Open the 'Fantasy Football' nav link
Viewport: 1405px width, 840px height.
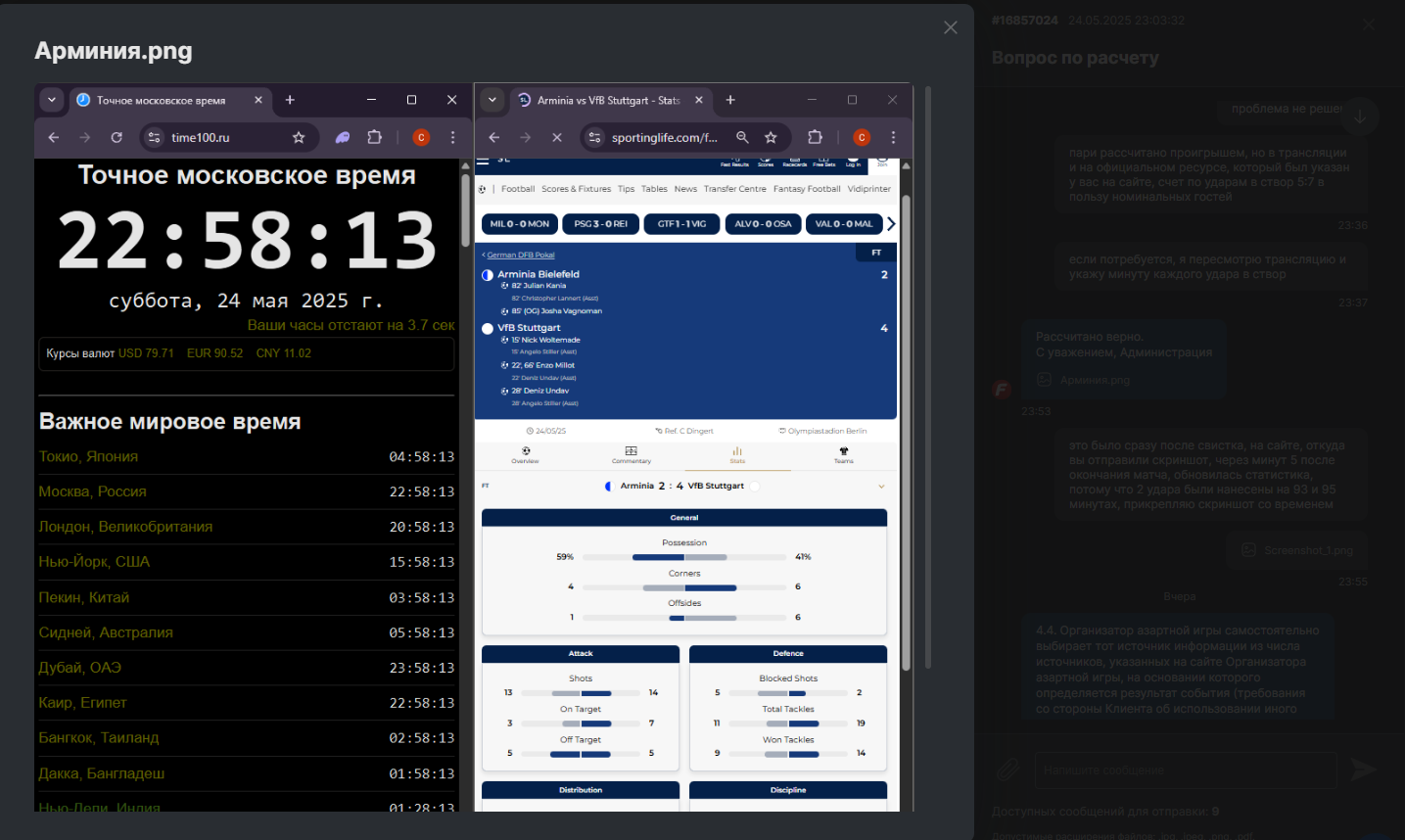click(807, 189)
